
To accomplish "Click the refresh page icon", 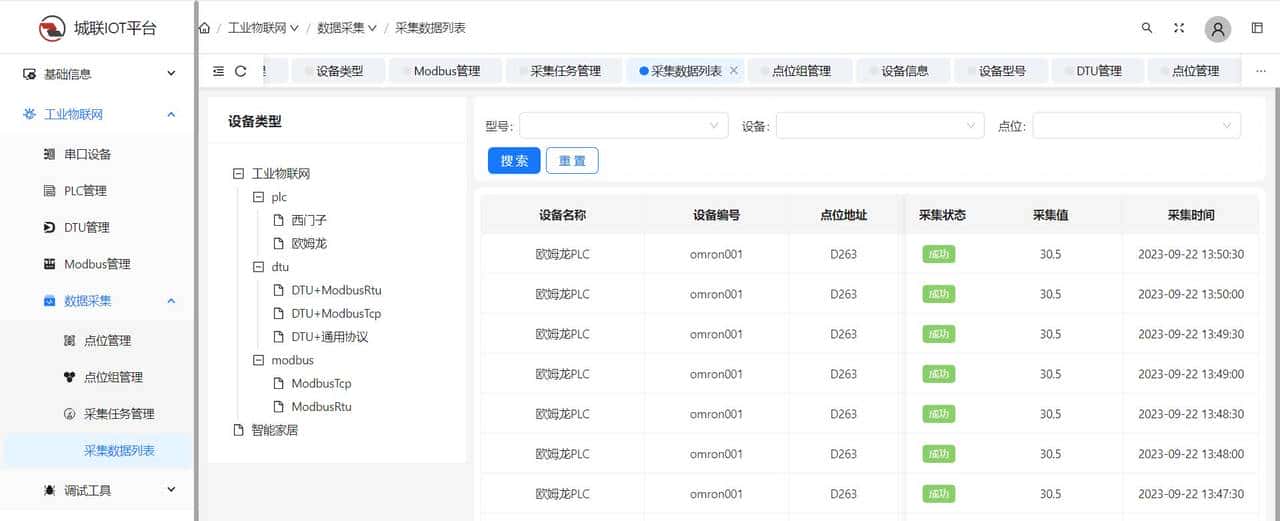I will [241, 71].
